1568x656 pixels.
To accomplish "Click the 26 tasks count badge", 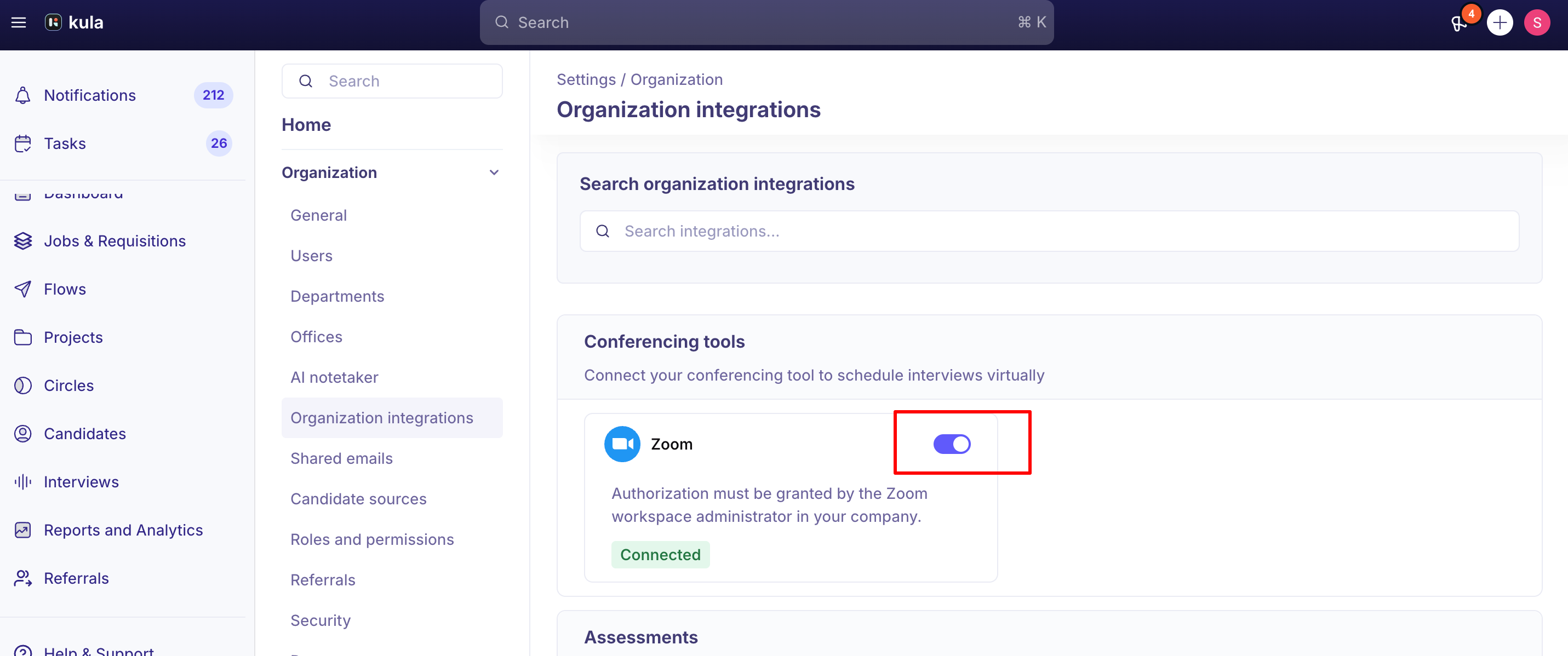I will point(219,143).
